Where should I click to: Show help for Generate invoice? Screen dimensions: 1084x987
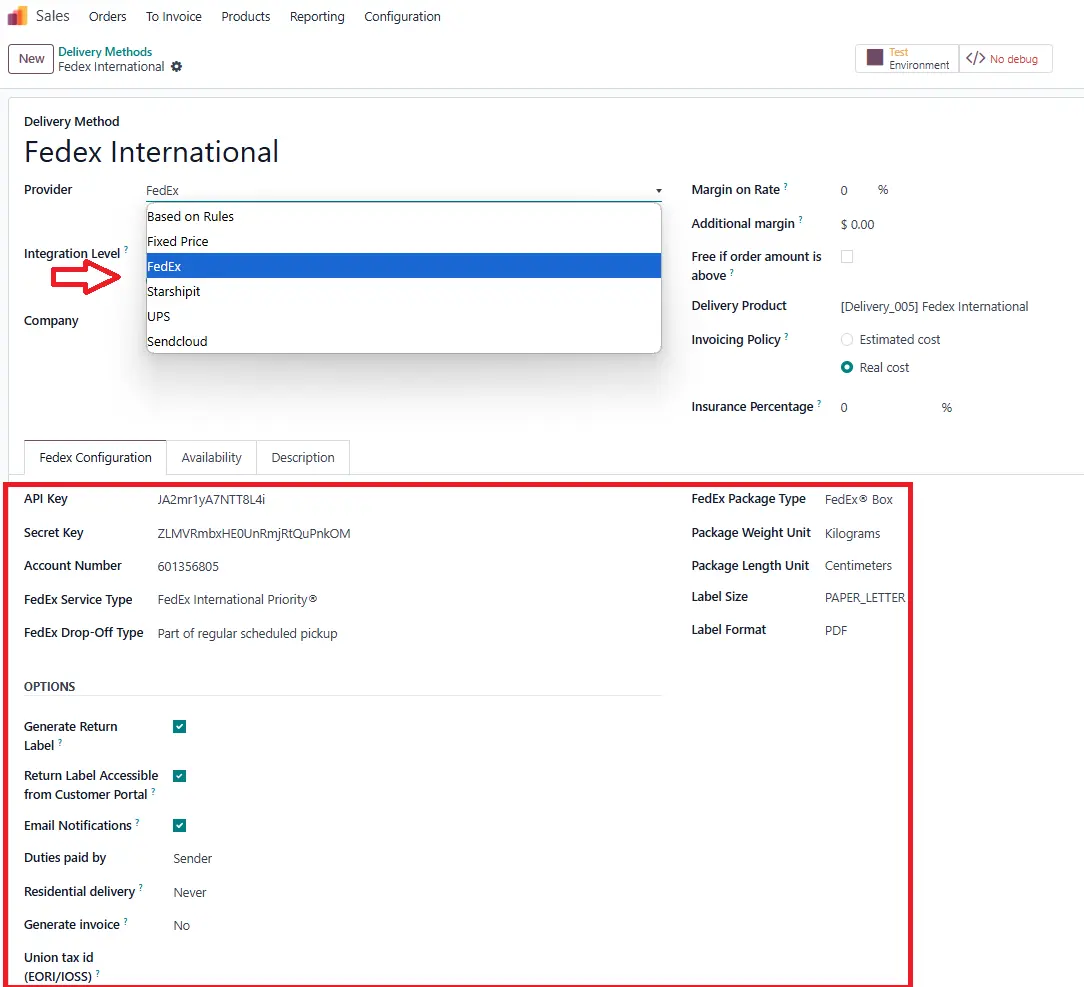pos(126,921)
